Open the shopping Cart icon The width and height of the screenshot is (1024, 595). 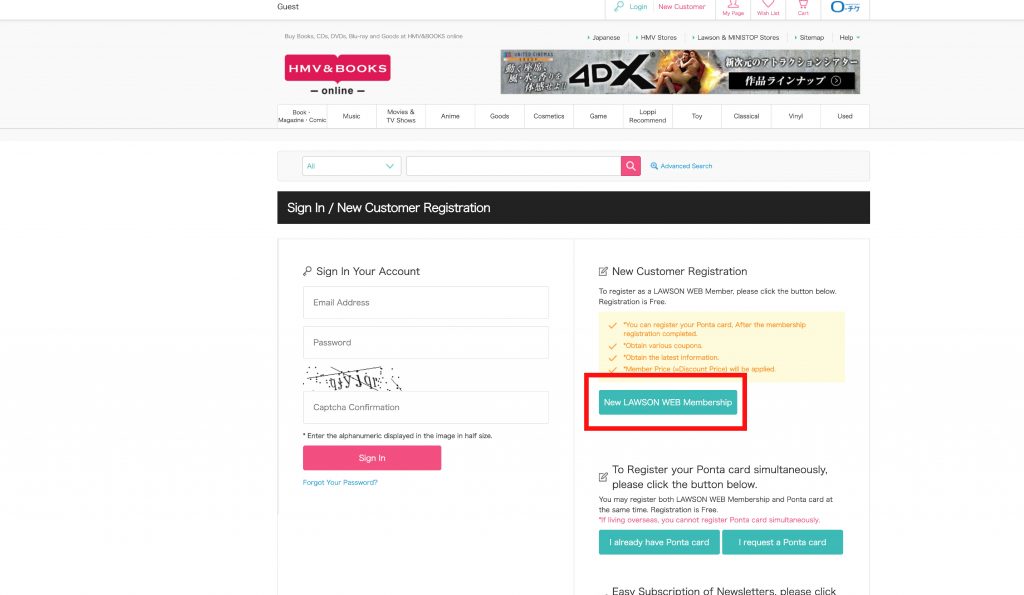[803, 7]
